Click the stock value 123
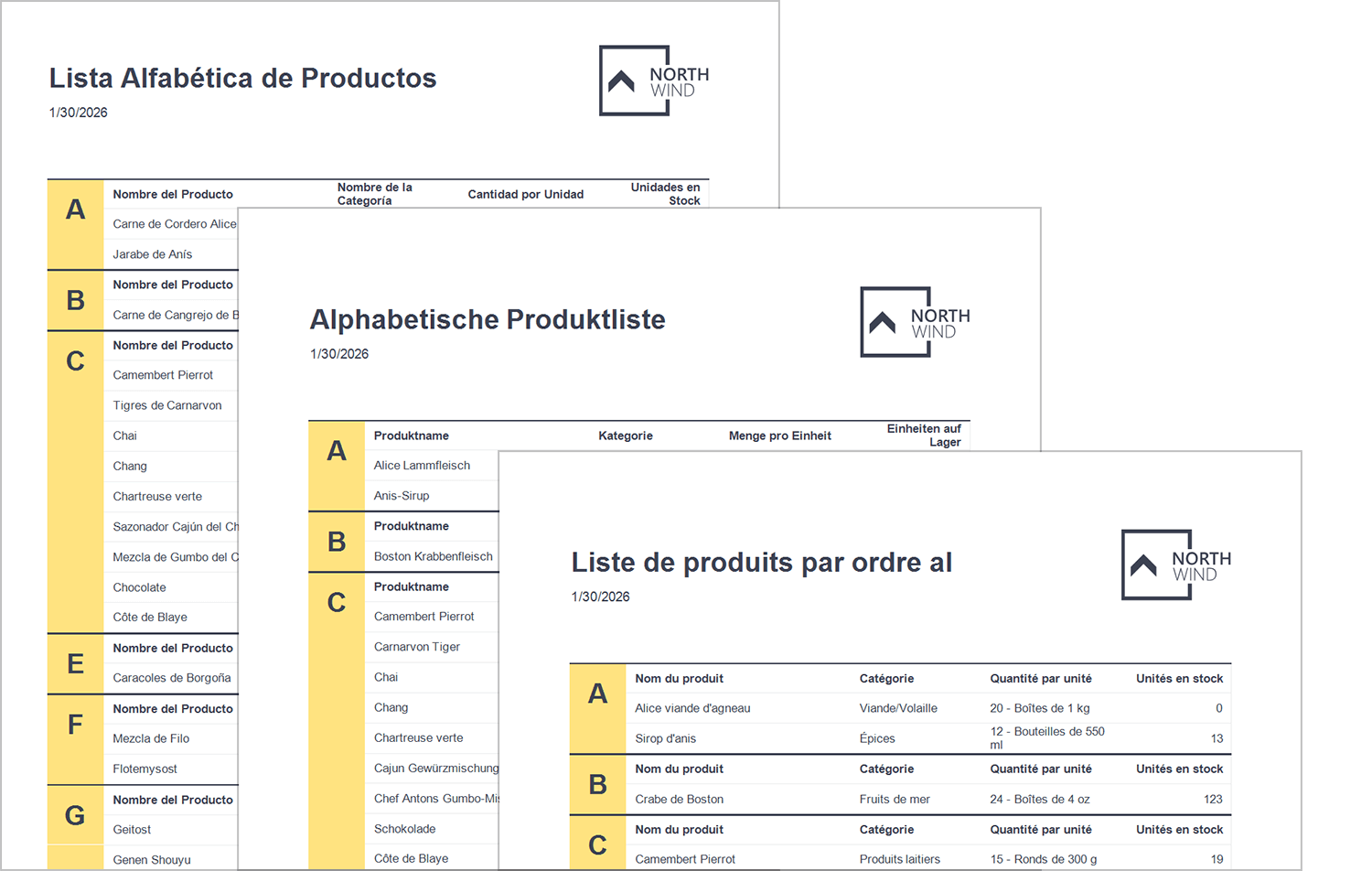This screenshot has height=871, width=1372. (1213, 799)
